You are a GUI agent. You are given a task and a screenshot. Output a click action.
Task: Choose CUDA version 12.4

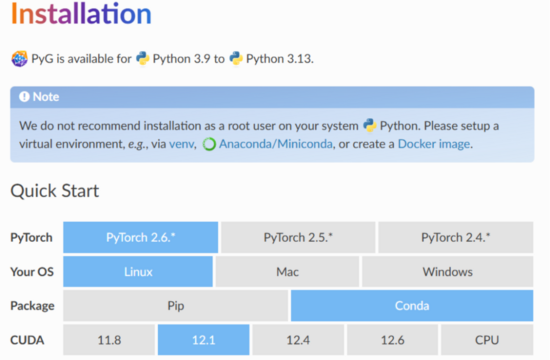pos(298,340)
